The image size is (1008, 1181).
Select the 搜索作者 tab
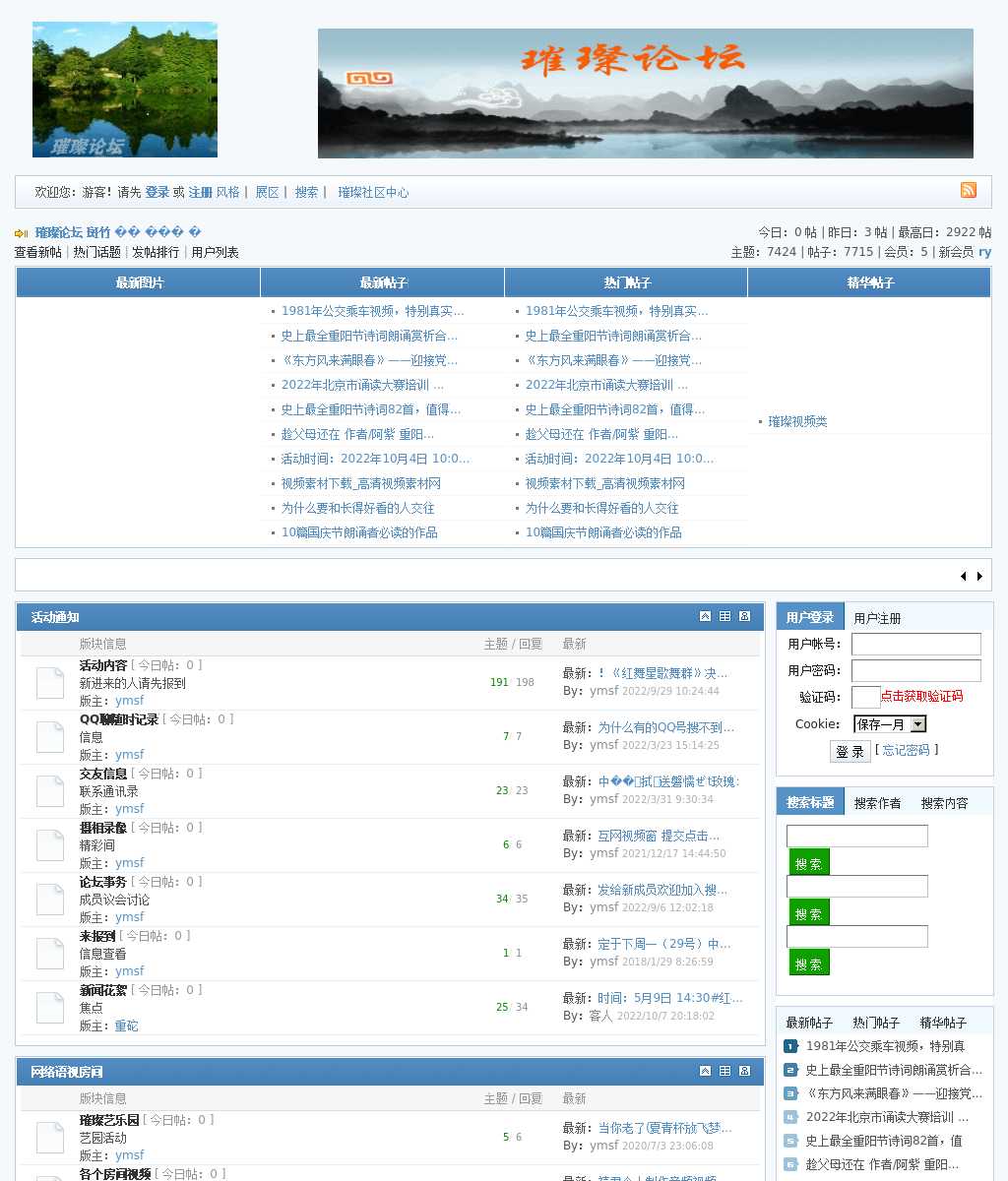[877, 803]
